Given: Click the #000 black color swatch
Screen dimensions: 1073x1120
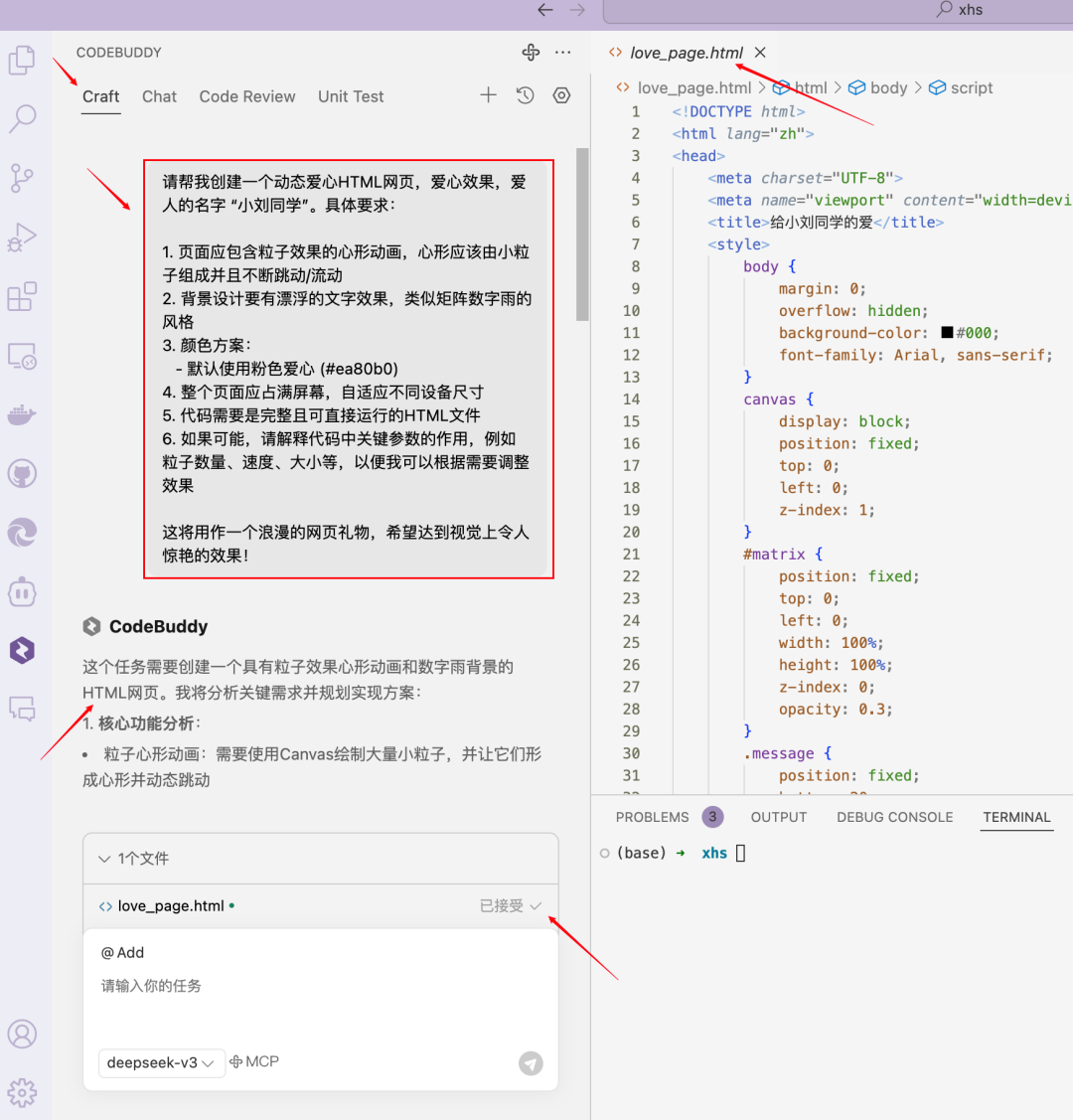Looking at the screenshot, I should [948, 332].
